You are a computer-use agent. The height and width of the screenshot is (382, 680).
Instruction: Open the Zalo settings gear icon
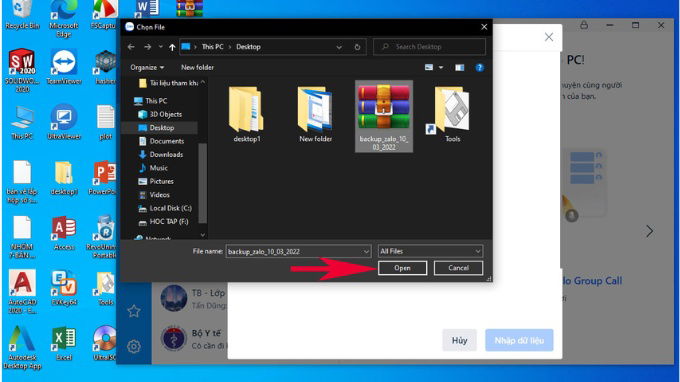pos(134,346)
